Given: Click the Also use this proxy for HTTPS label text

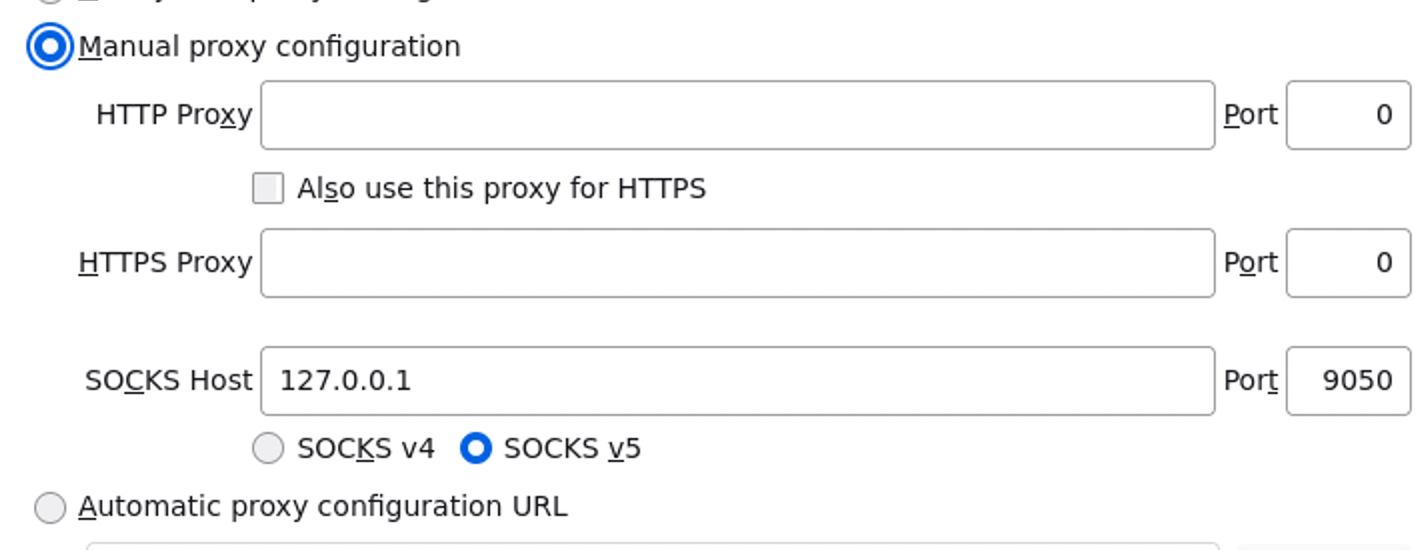Looking at the screenshot, I should (x=501, y=188).
